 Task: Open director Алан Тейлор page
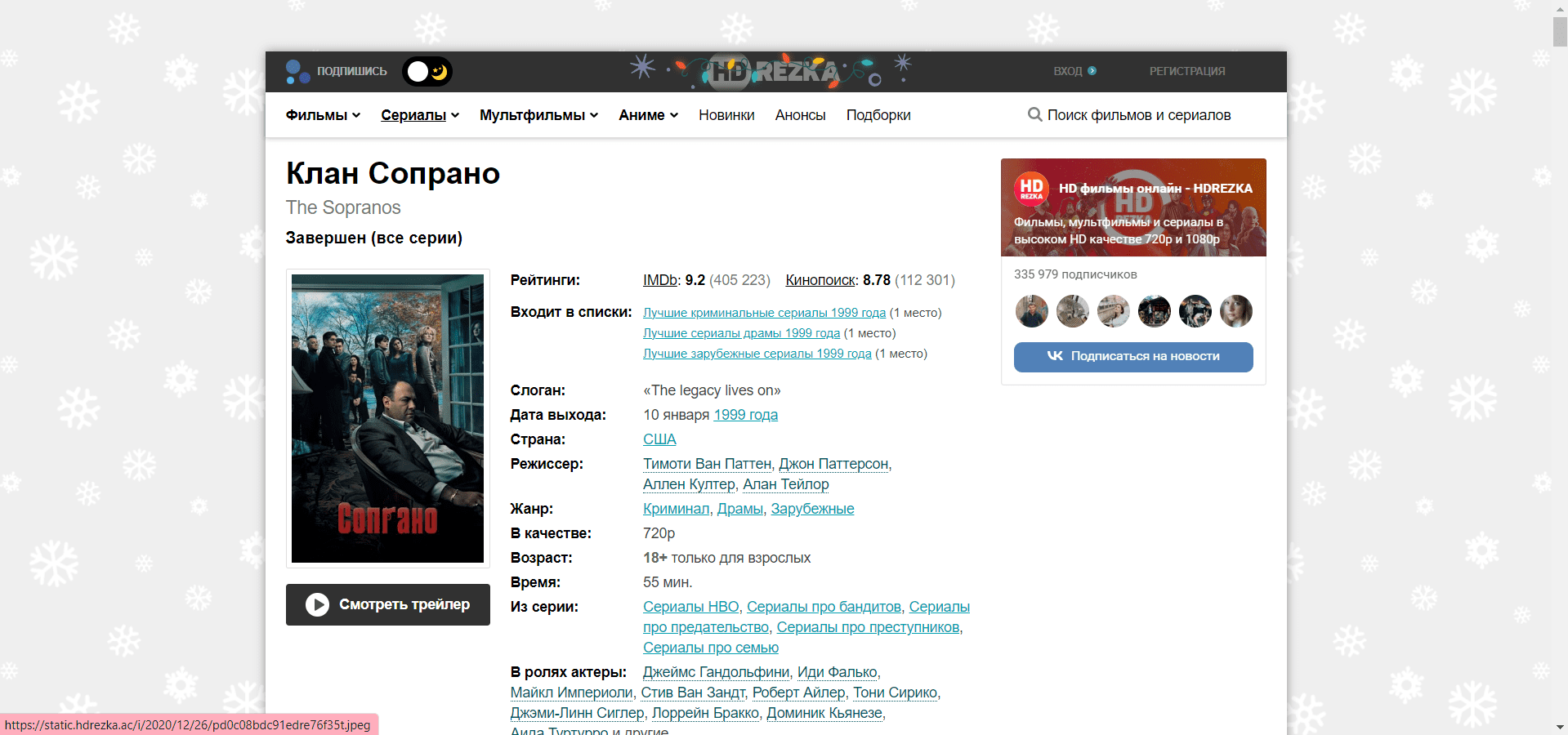point(786,484)
